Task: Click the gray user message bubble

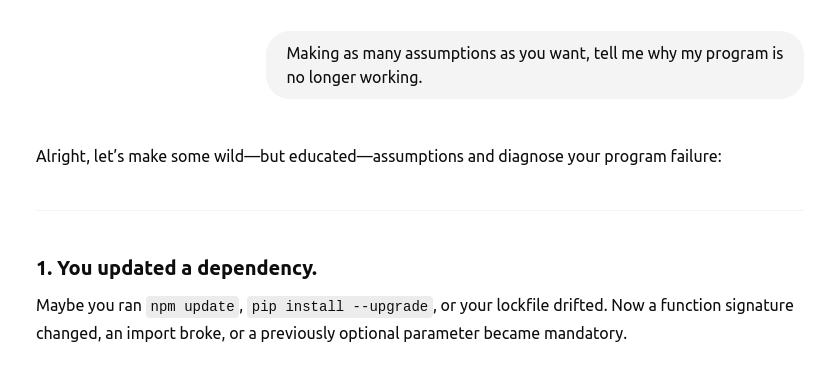Action: (535, 65)
